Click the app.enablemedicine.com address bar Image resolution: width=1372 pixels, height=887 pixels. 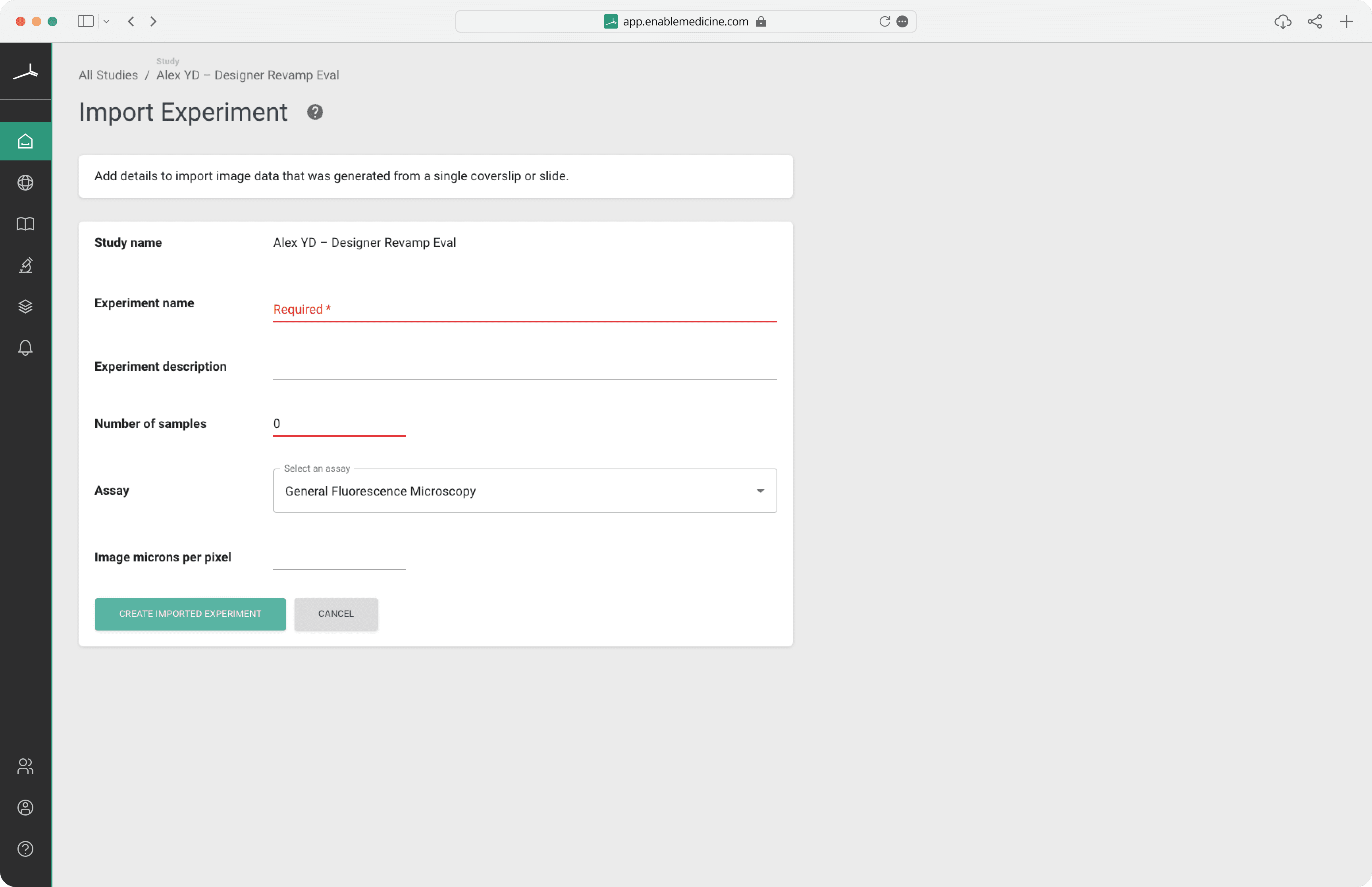pyautogui.click(x=685, y=21)
